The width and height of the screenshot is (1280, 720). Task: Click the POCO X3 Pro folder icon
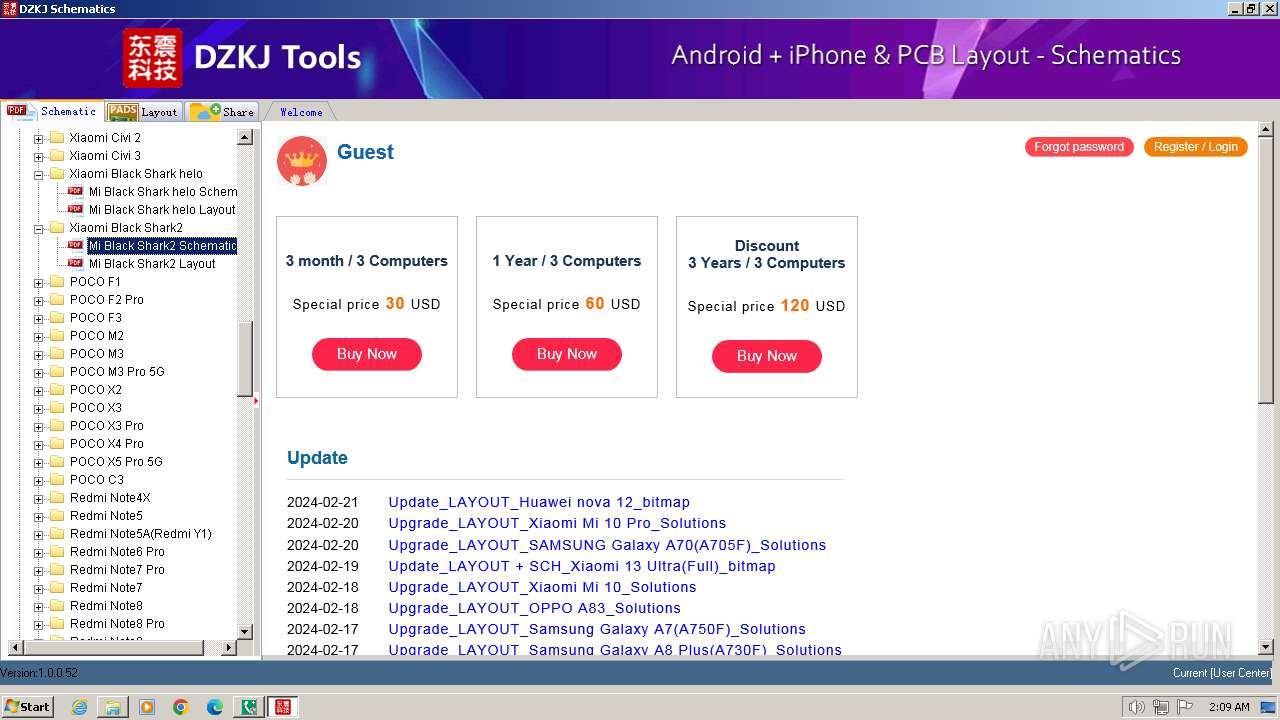click(57, 425)
